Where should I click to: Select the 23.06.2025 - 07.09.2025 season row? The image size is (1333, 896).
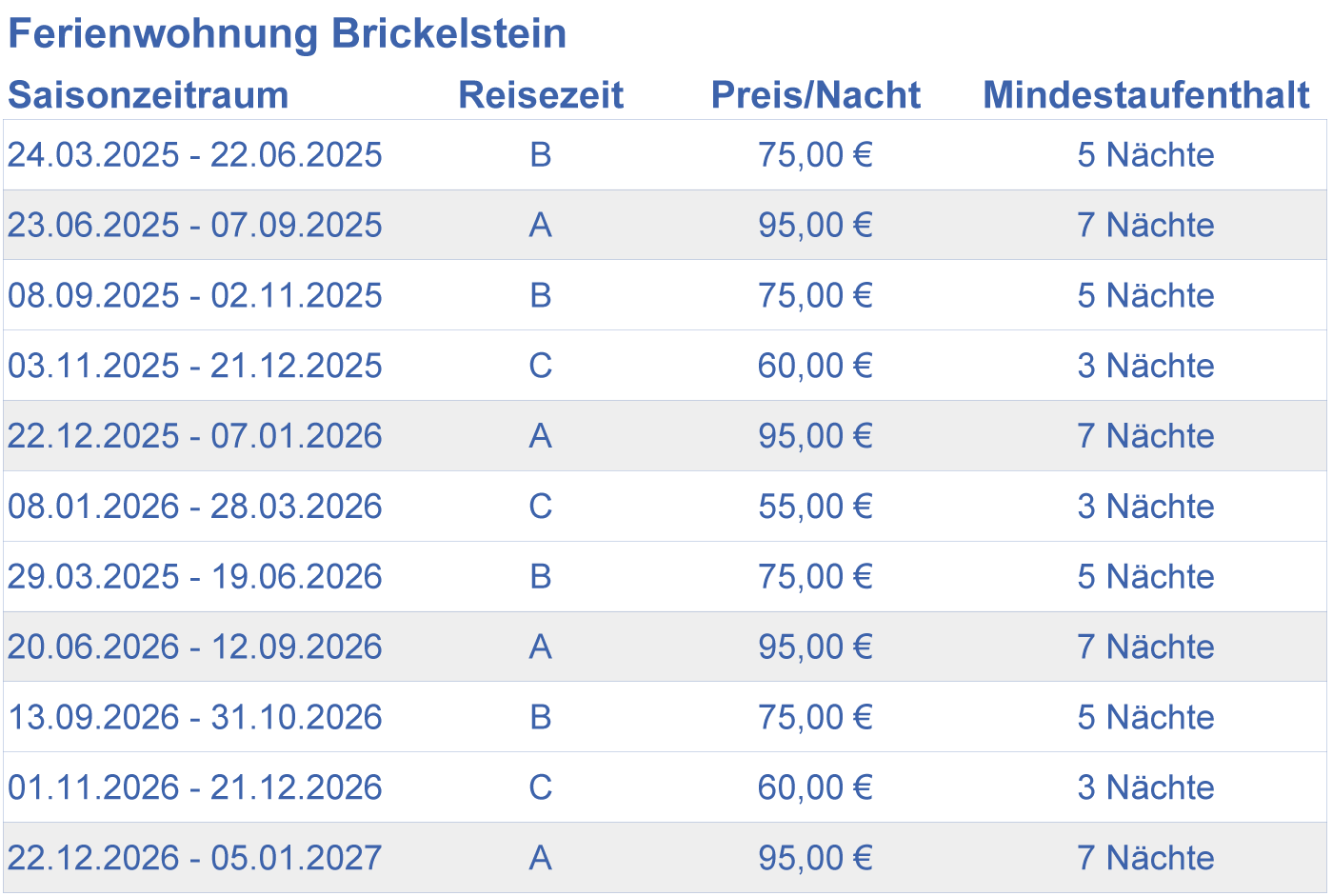click(195, 226)
